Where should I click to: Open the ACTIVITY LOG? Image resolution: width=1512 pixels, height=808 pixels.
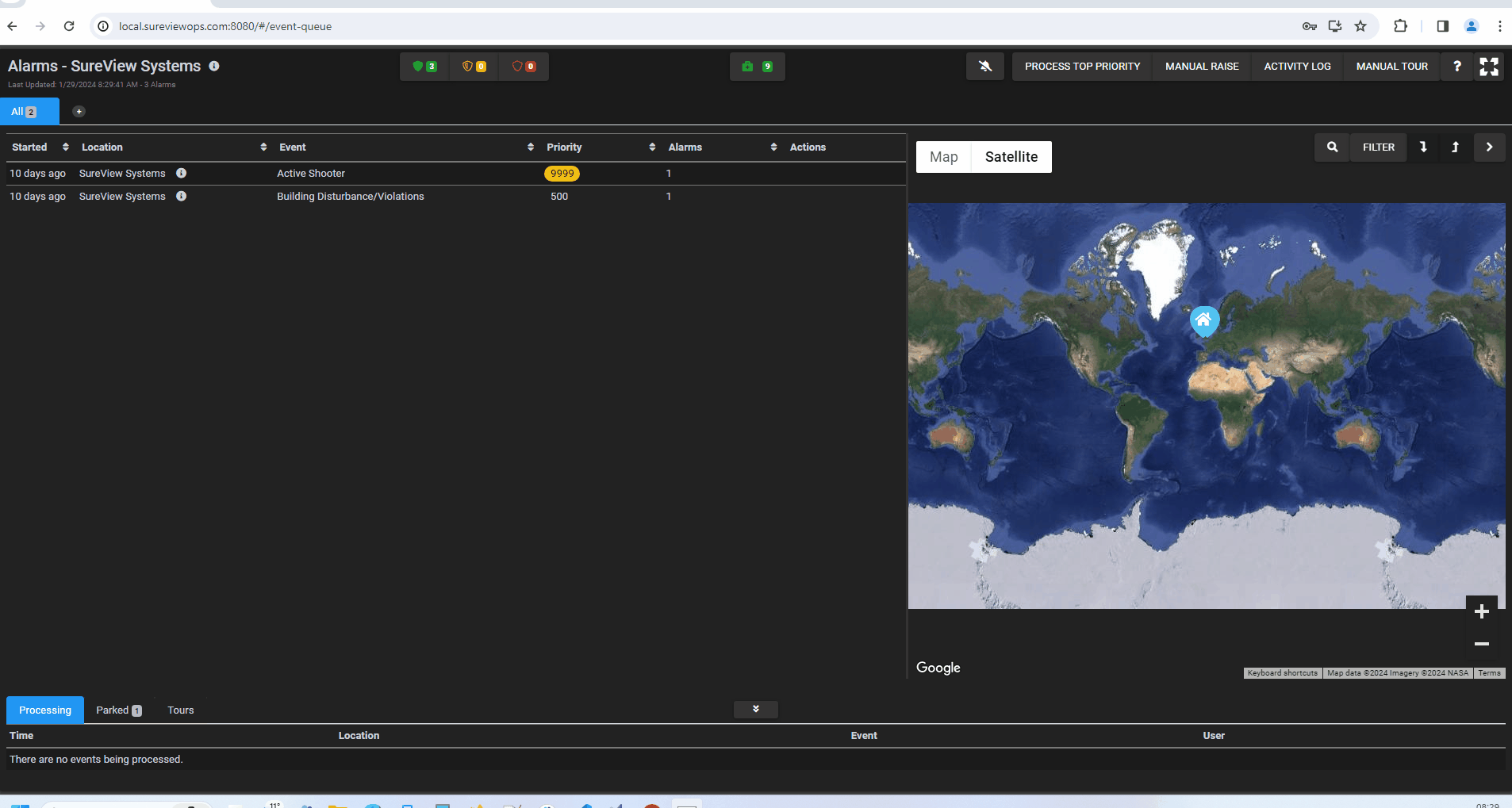tap(1297, 67)
